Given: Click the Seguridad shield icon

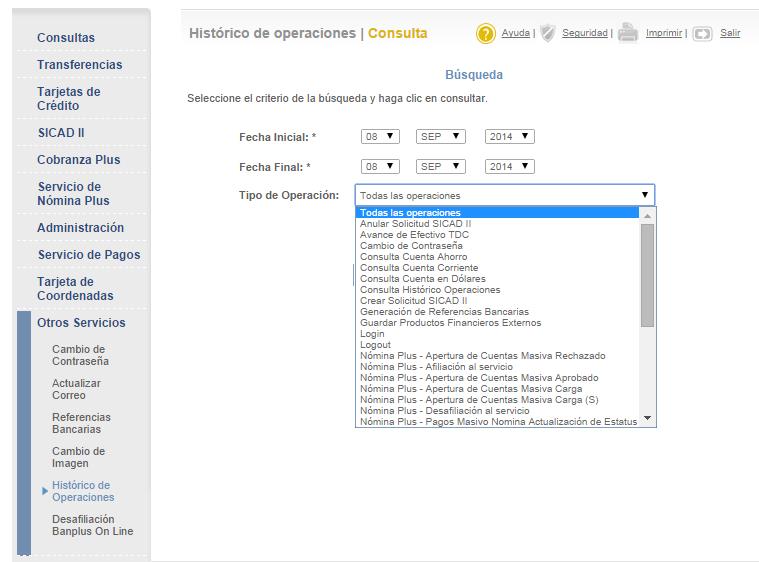Looking at the screenshot, I should (547, 33).
